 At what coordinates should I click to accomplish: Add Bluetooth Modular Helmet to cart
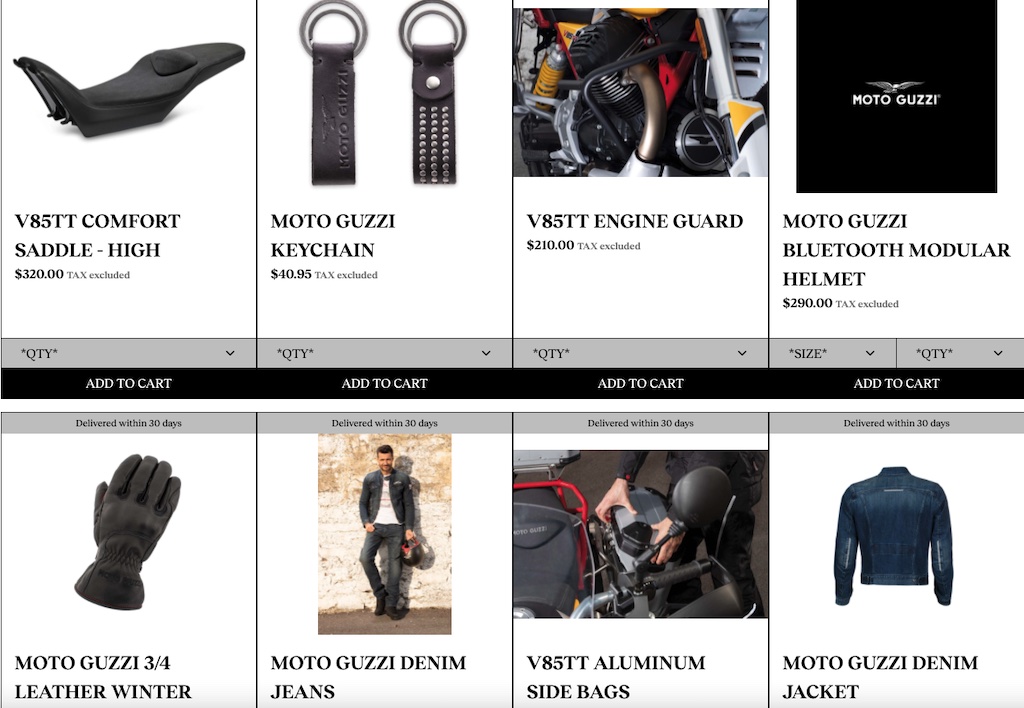pyautogui.click(x=897, y=383)
